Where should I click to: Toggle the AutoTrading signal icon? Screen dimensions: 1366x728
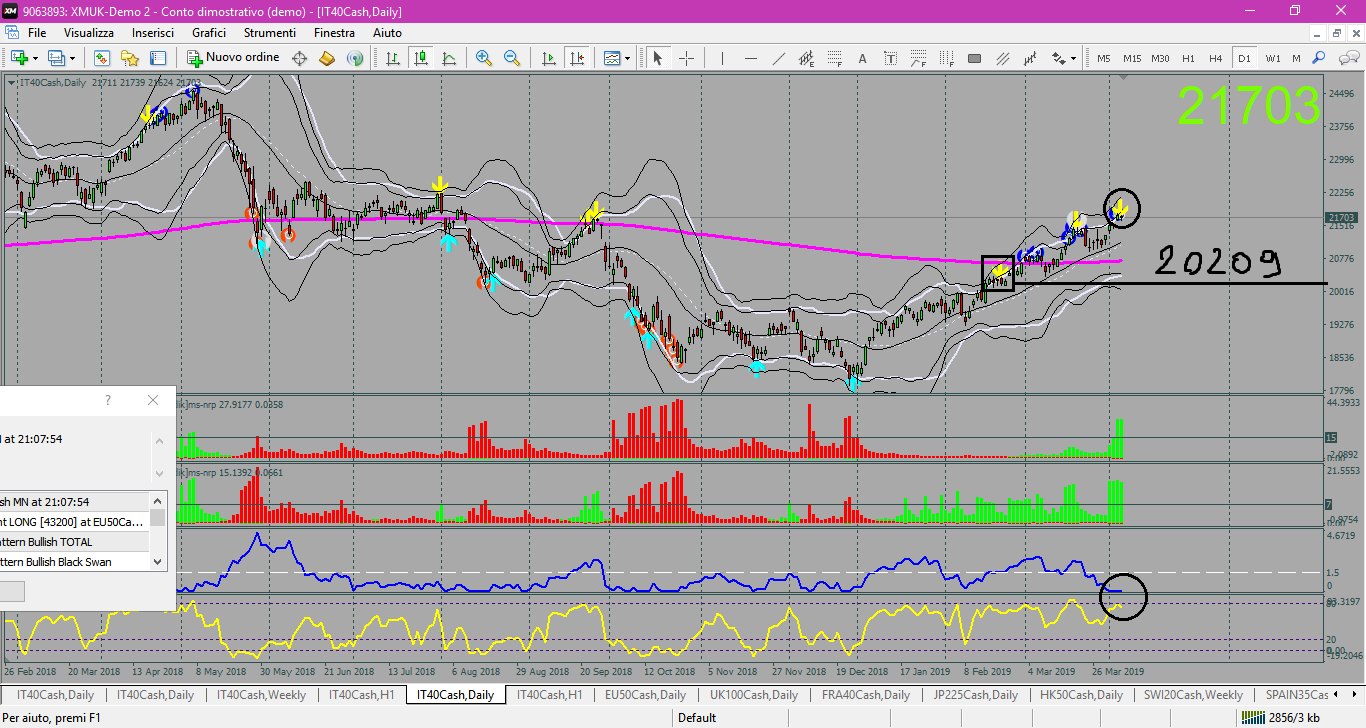click(354, 58)
